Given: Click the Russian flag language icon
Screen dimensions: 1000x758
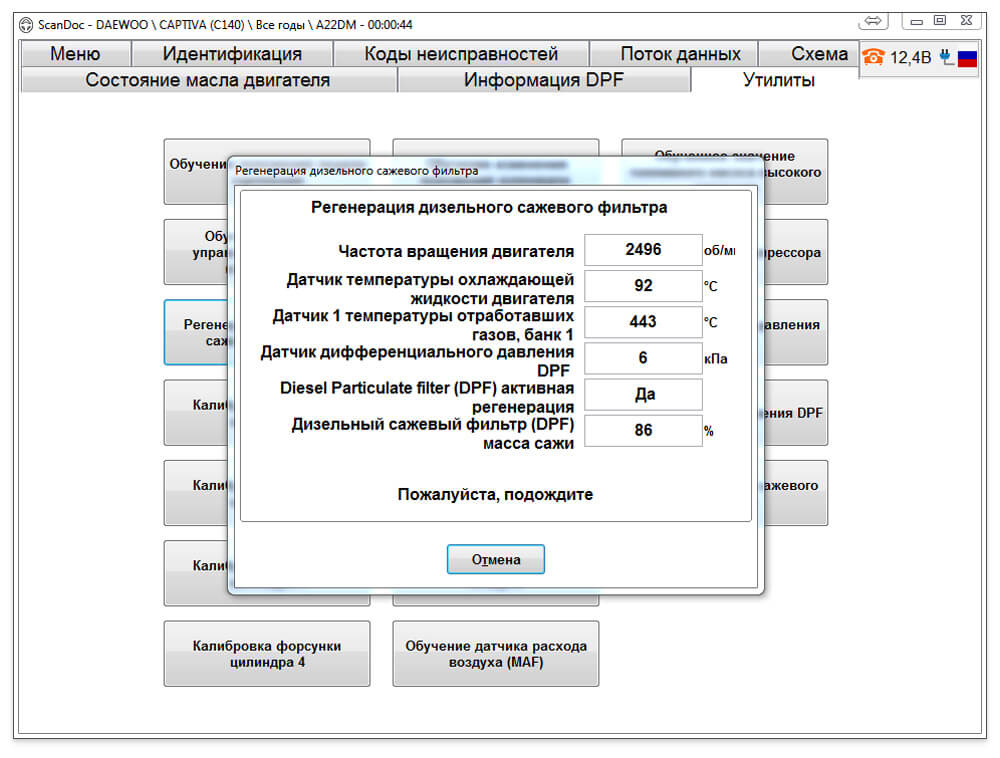Looking at the screenshot, I should (967, 59).
